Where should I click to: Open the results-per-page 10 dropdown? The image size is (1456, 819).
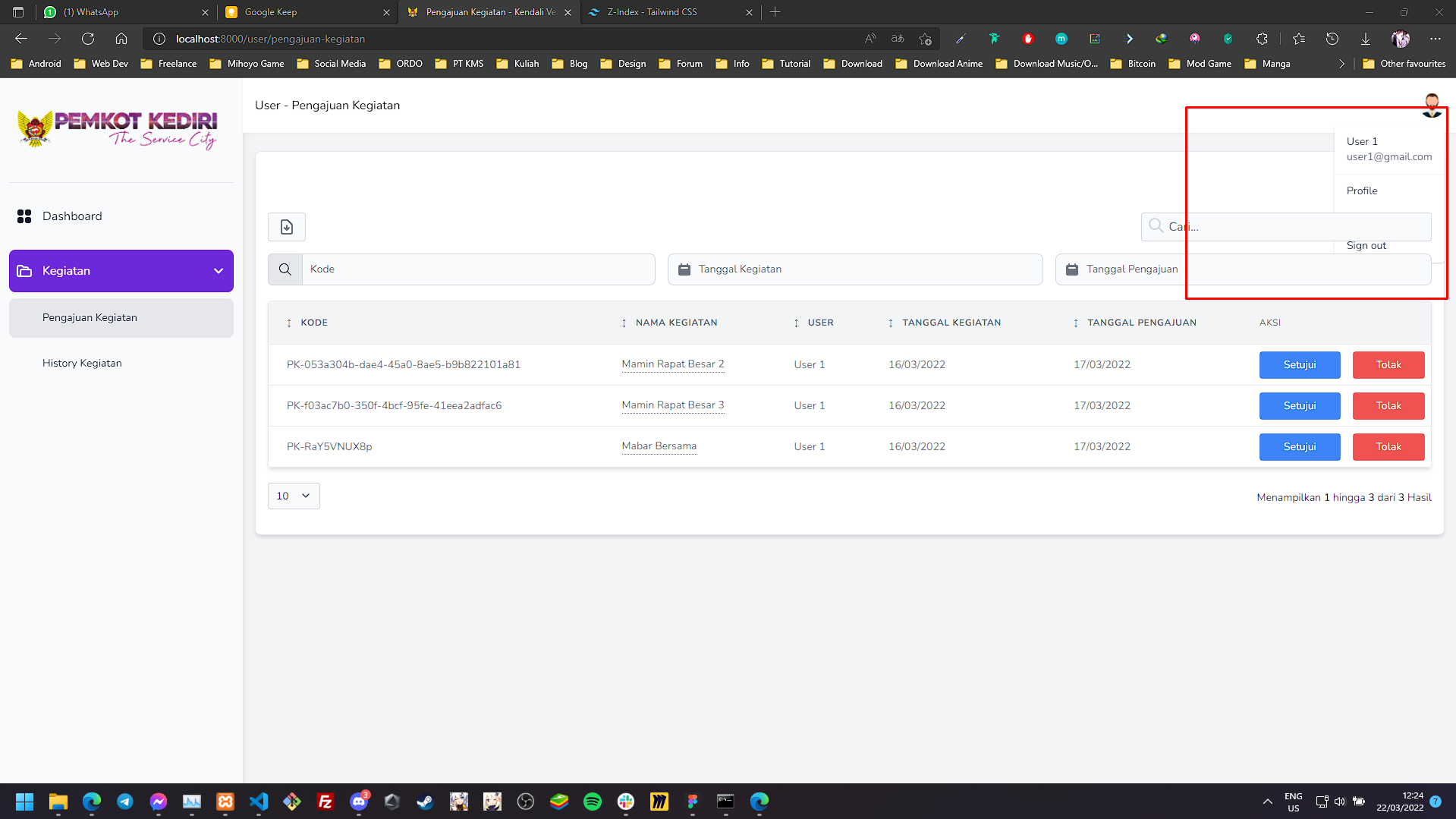click(x=293, y=496)
